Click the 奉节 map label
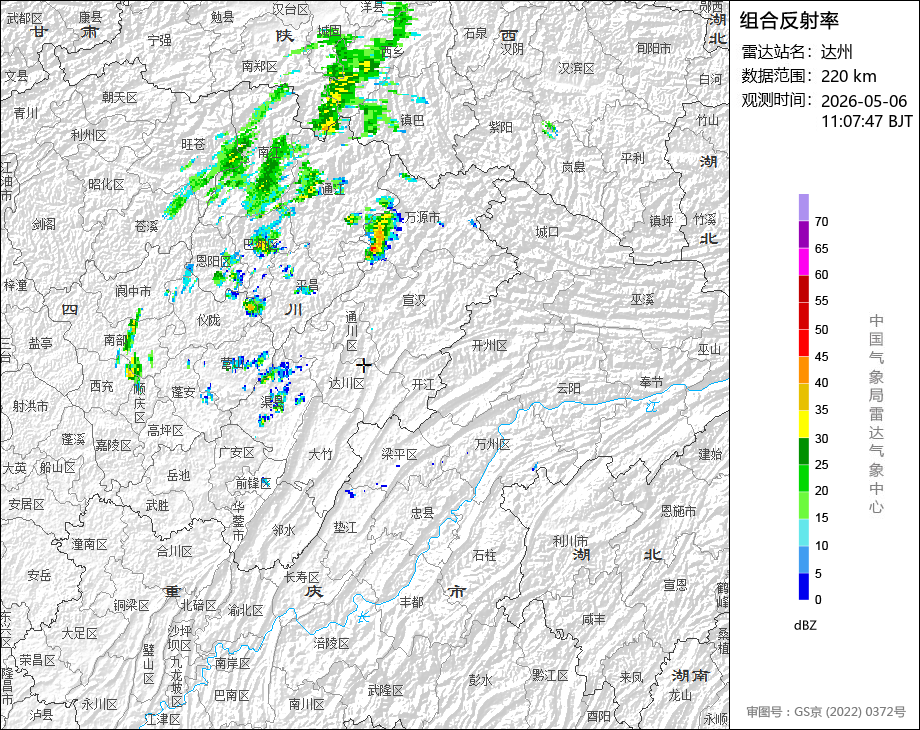The width and height of the screenshot is (920, 730). 651,382
